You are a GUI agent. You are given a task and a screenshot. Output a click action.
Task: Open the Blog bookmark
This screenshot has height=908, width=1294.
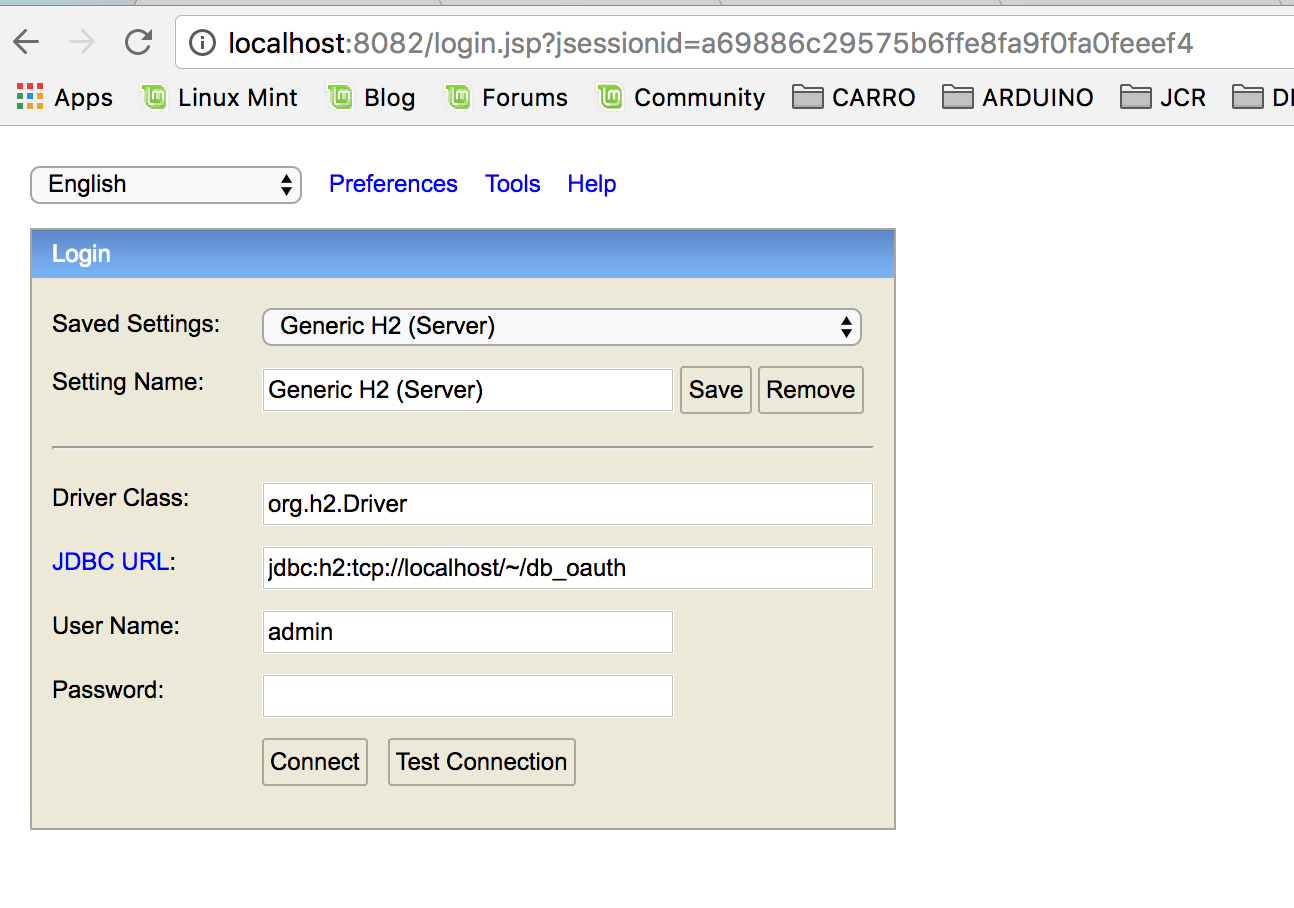click(371, 97)
